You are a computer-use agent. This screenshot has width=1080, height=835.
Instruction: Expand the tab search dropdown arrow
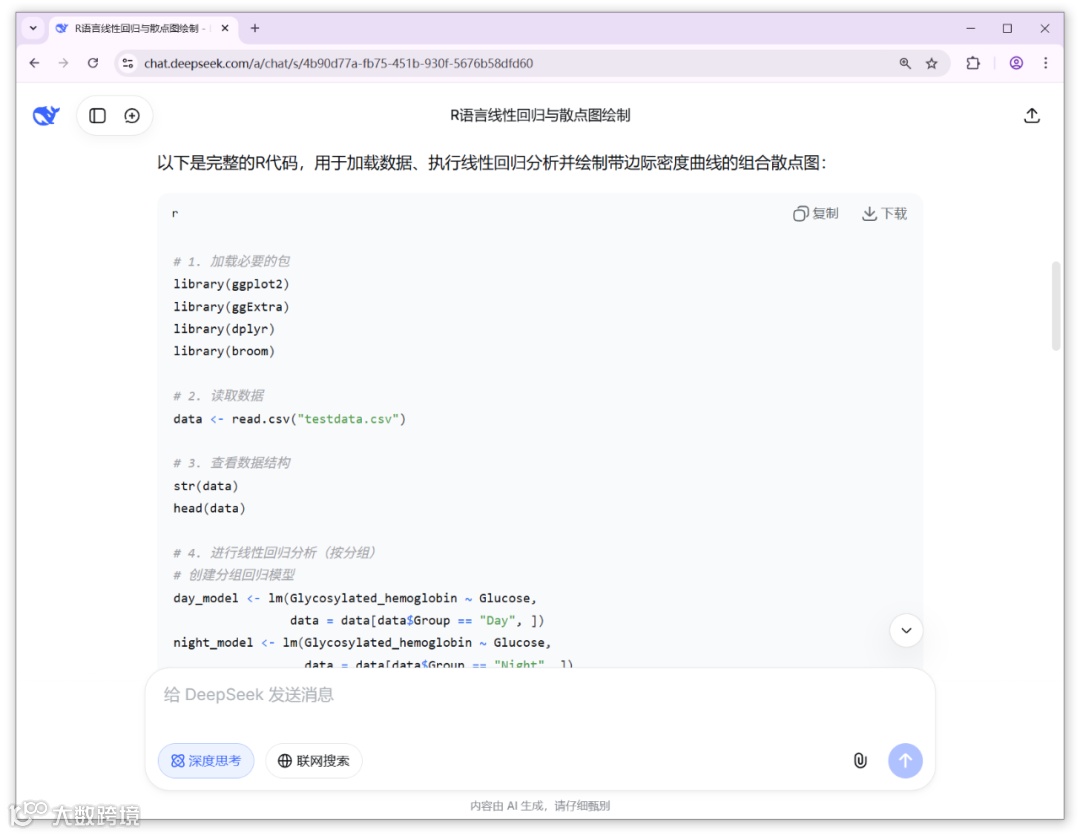tap(33, 28)
